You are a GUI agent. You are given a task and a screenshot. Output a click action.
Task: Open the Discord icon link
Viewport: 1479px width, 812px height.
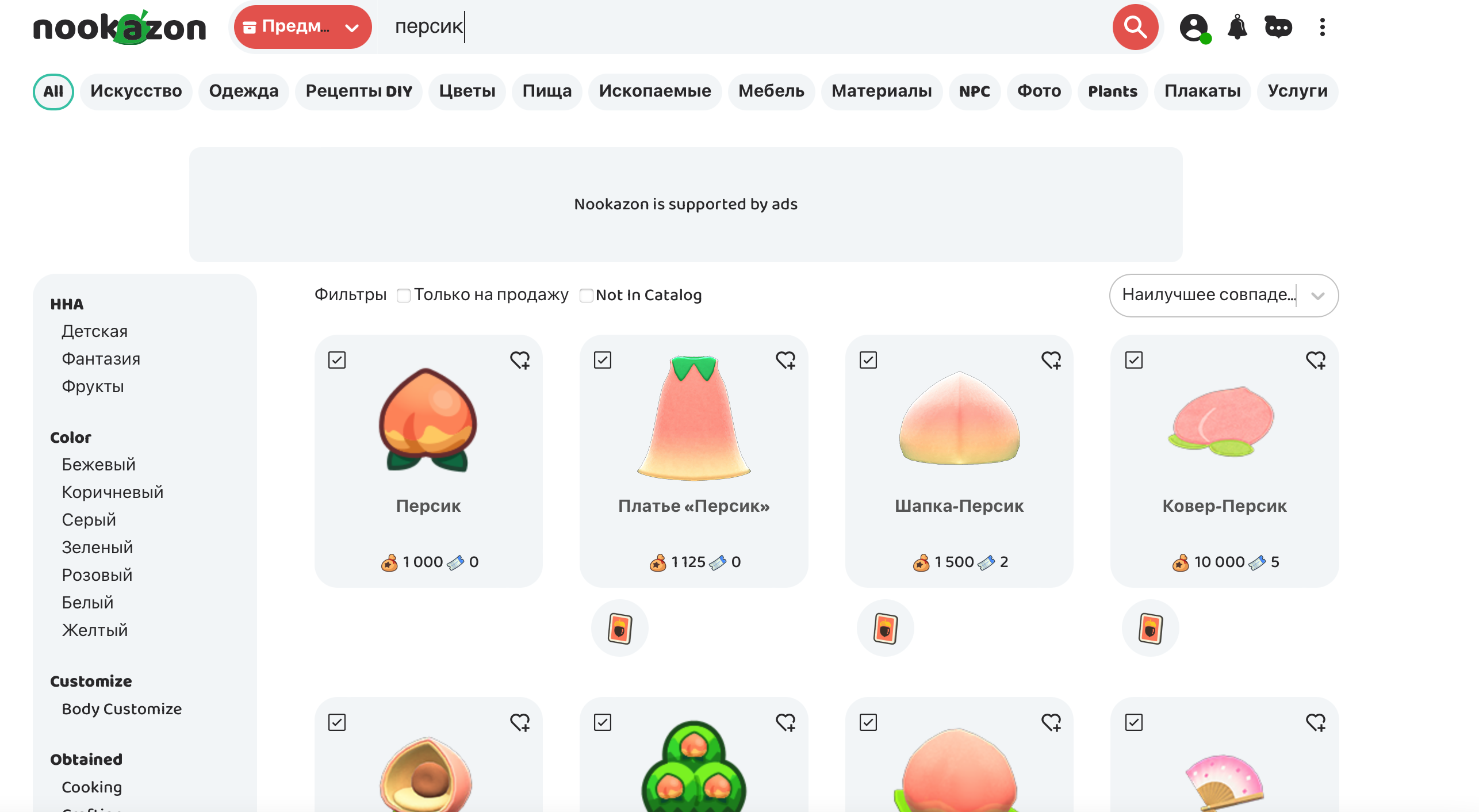click(x=1278, y=27)
